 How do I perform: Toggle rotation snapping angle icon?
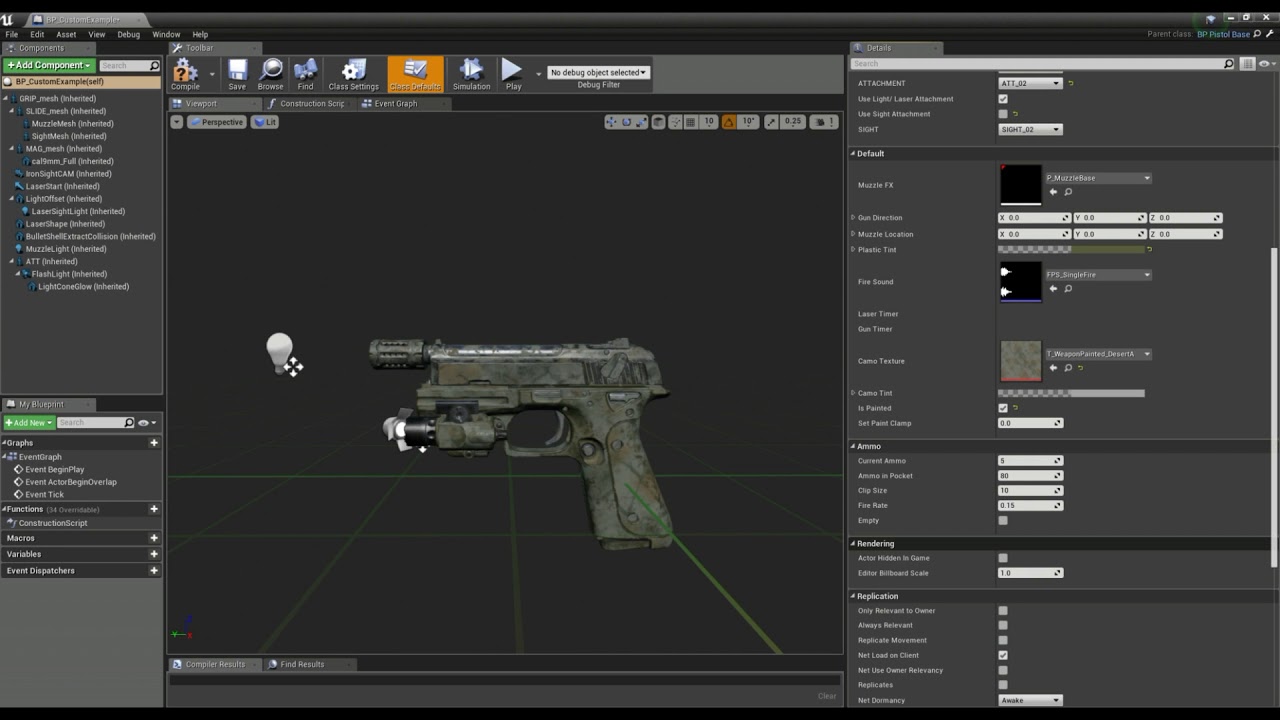click(728, 122)
